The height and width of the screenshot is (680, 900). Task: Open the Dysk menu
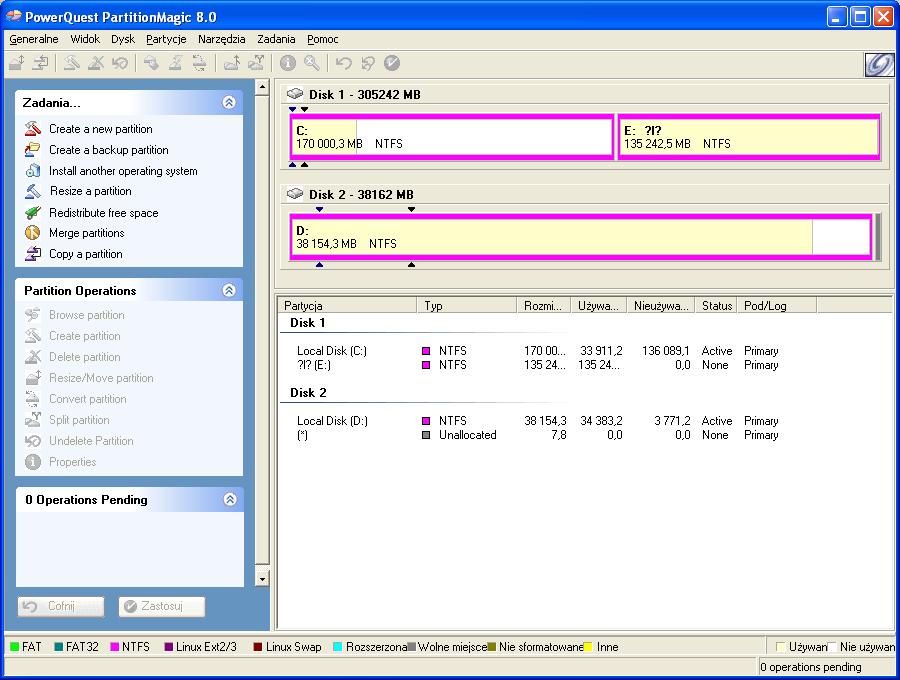pos(123,39)
